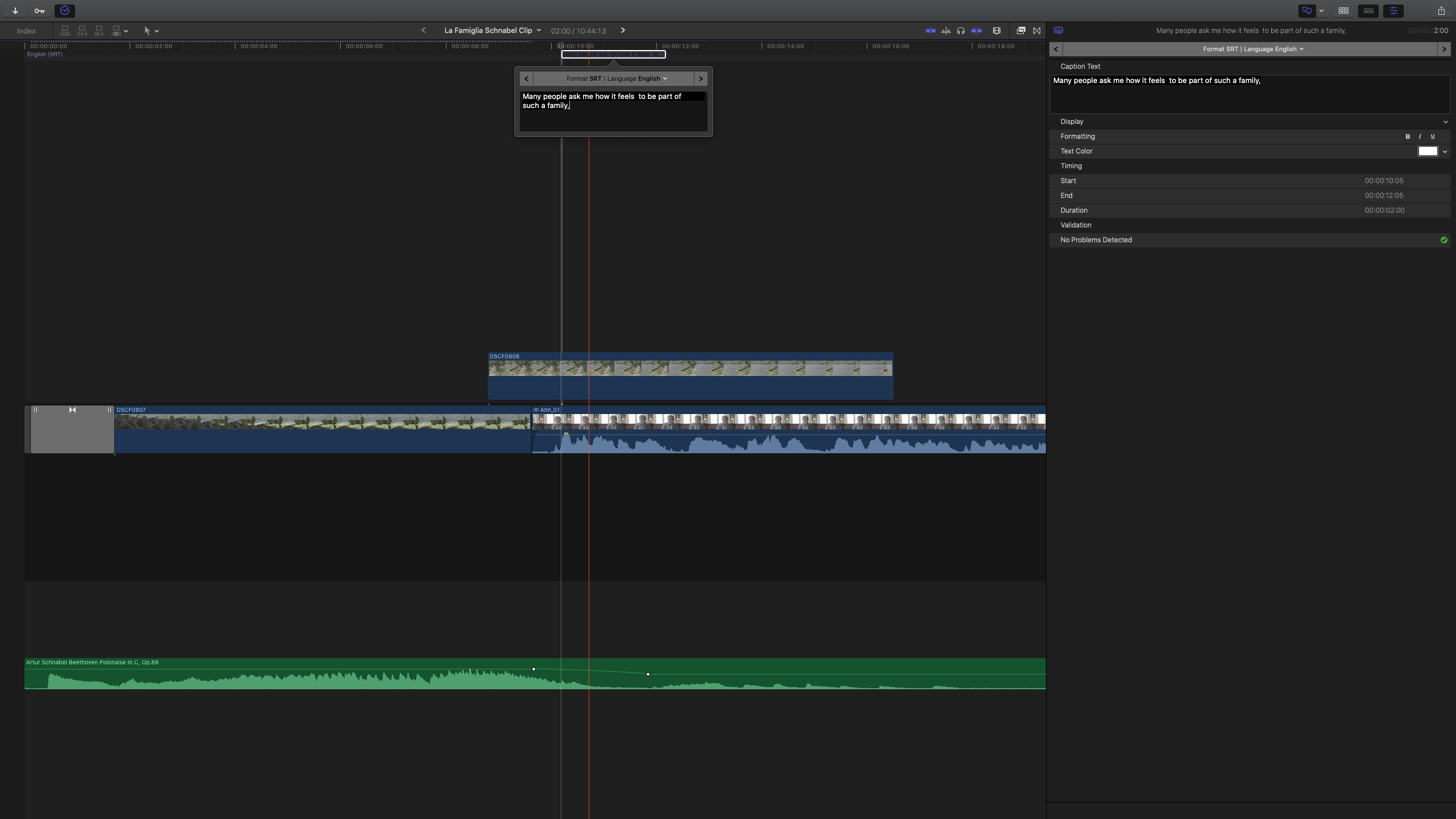Click the Connect clip to primary storyline icon
The image size is (1456, 819).
(x=65, y=31)
